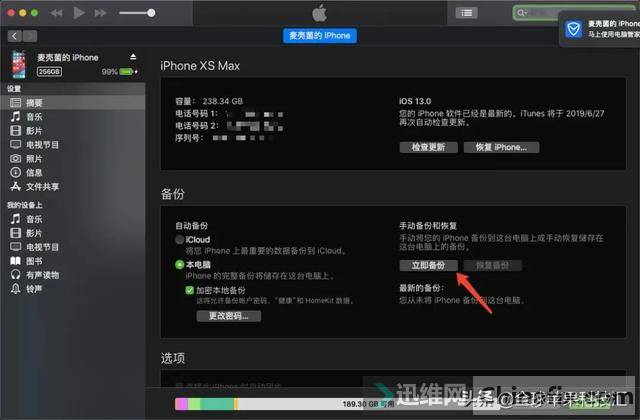Click the 更改密码... button
This screenshot has width=640, height=420.
(x=229, y=316)
